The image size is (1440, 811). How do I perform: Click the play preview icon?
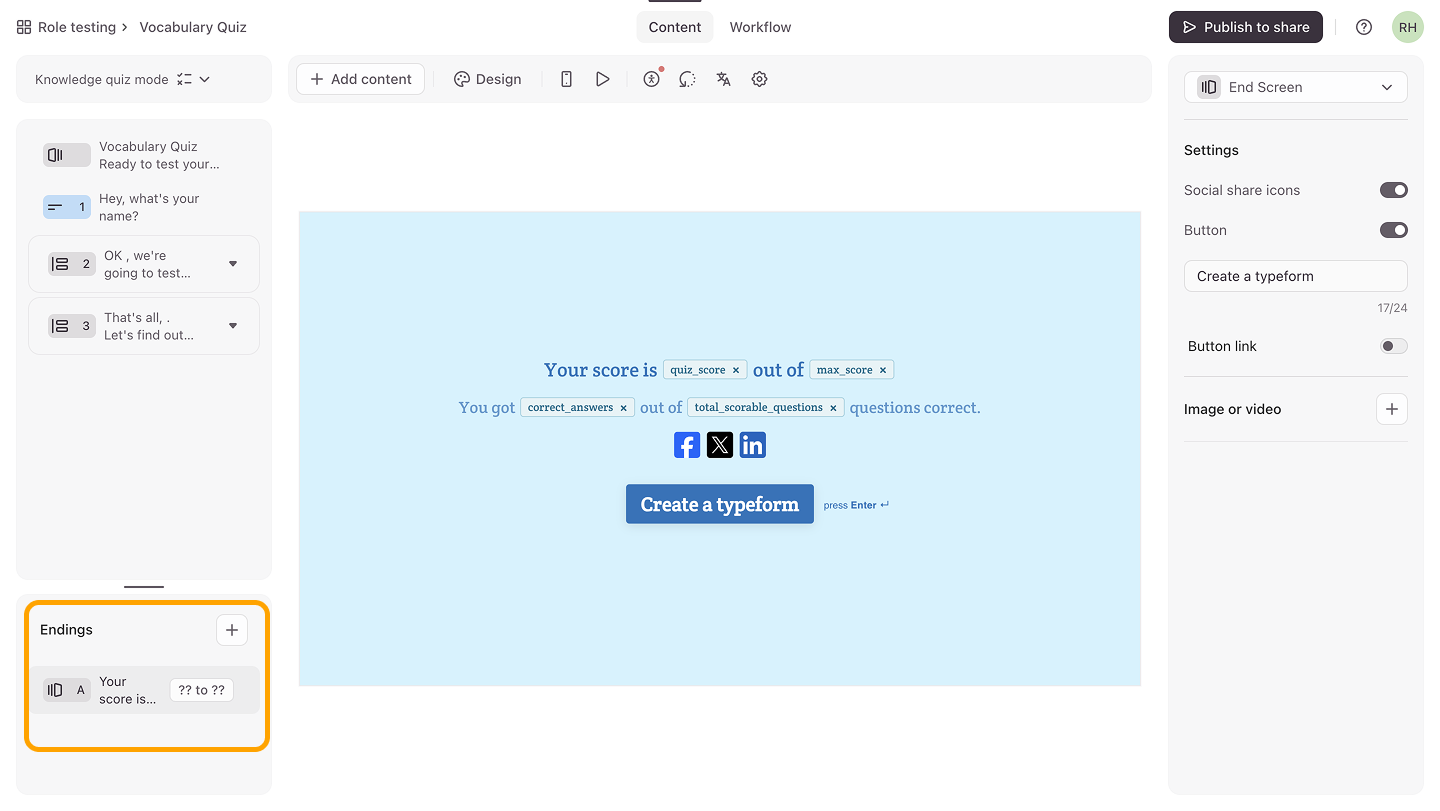(602, 79)
